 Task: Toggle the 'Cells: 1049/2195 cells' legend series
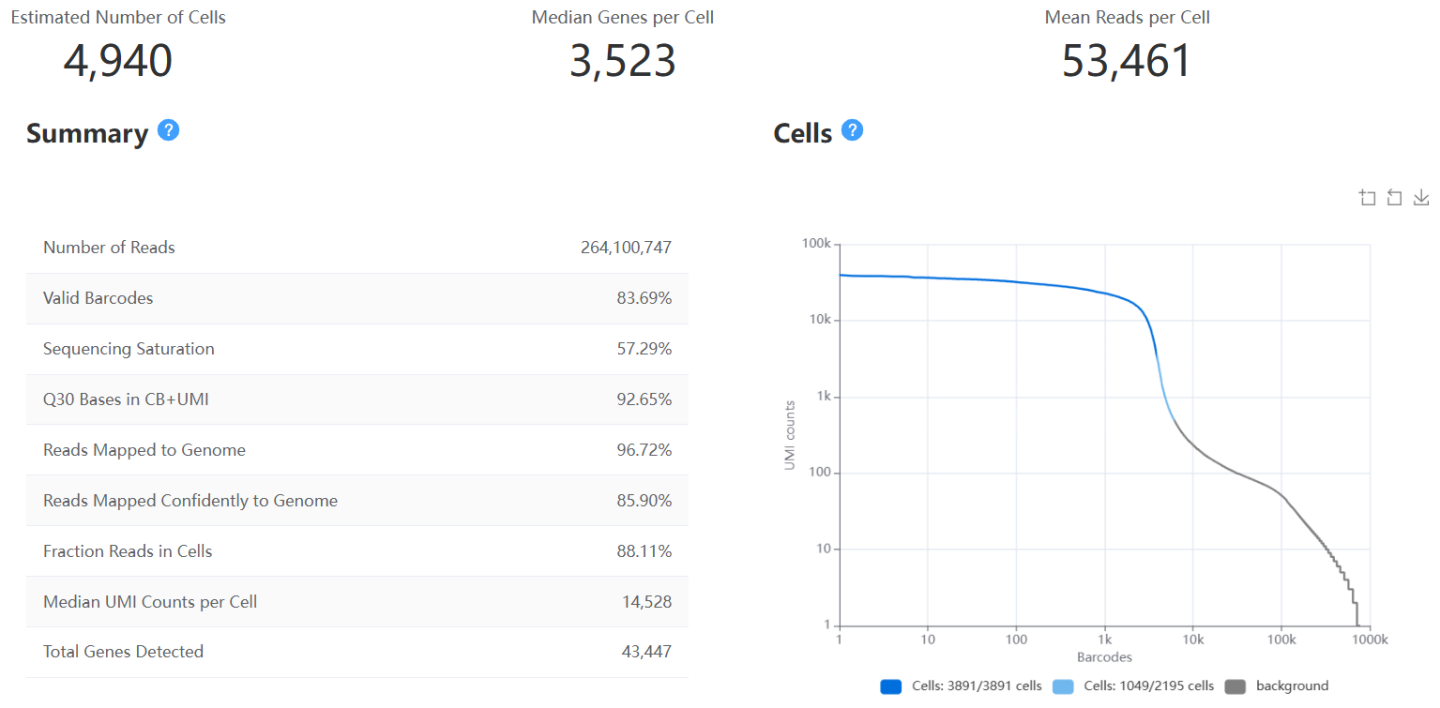pos(1134,686)
